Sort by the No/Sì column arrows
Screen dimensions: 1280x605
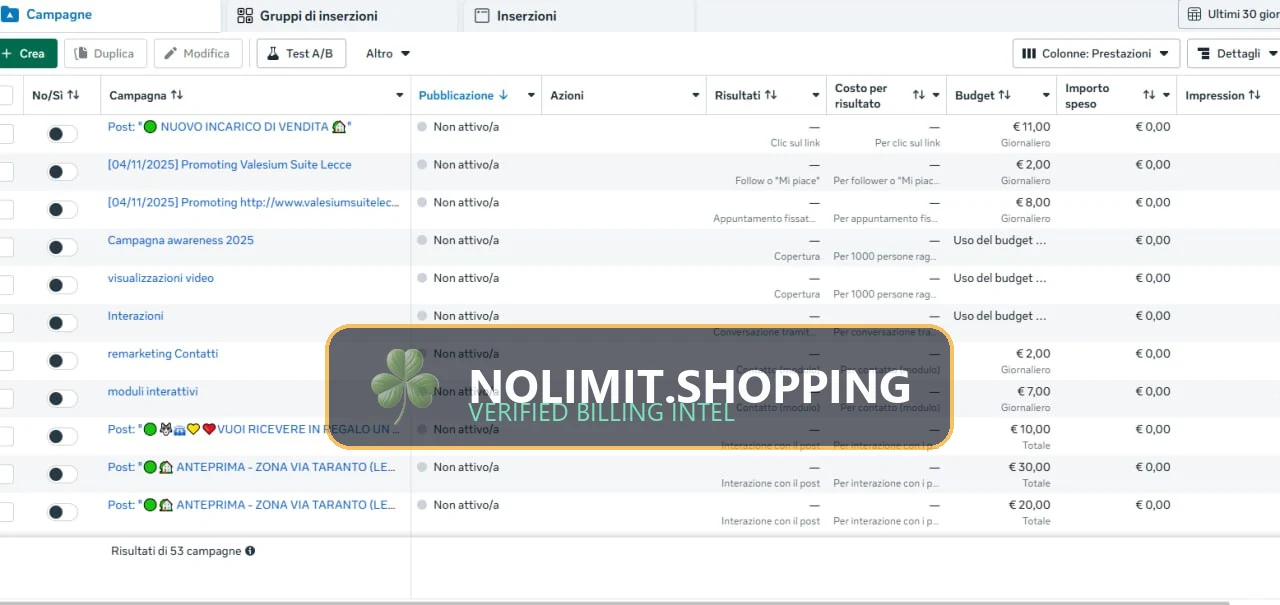tap(73, 95)
